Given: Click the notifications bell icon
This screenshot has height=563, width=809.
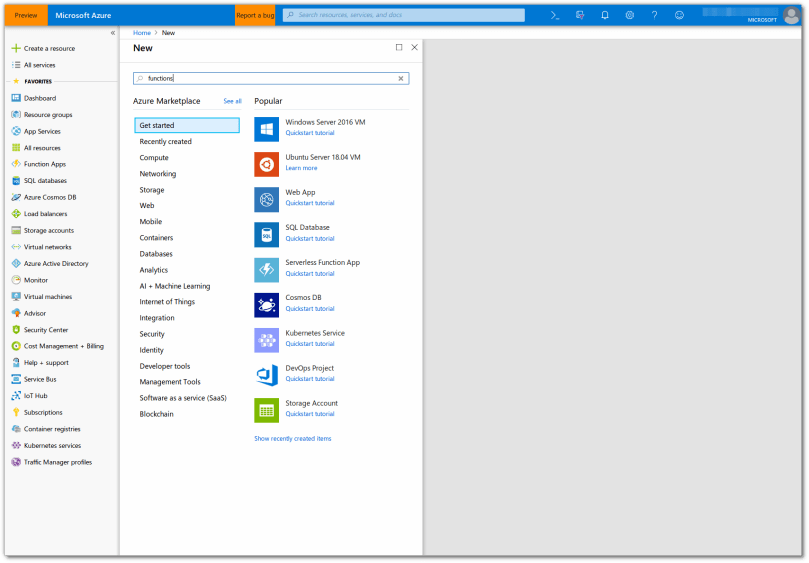Looking at the screenshot, I should click(x=605, y=15).
